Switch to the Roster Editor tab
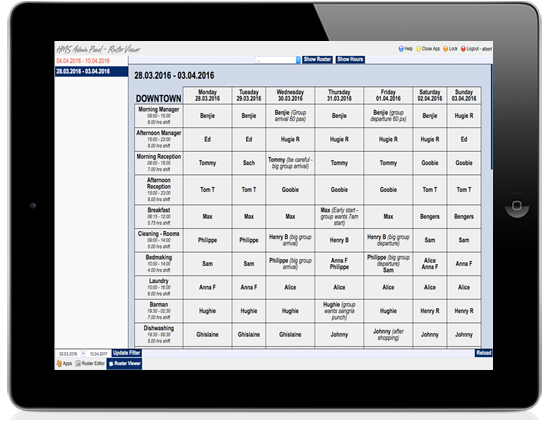This screenshot has height=425, width=549. click(x=90, y=363)
